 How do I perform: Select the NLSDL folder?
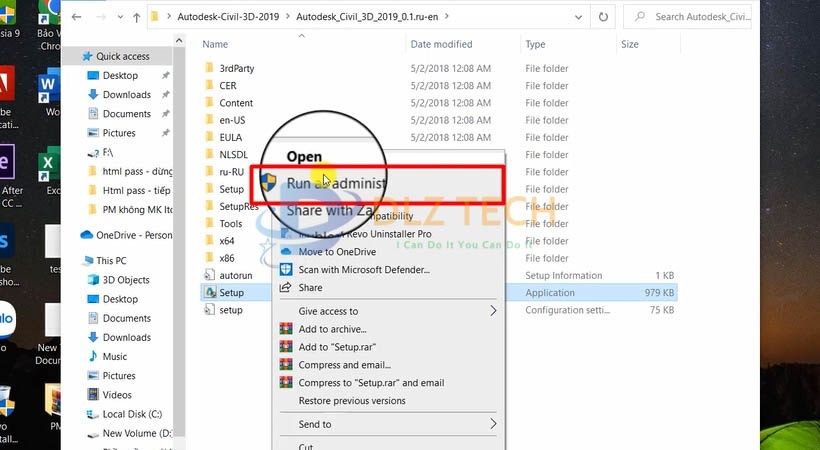[233, 154]
